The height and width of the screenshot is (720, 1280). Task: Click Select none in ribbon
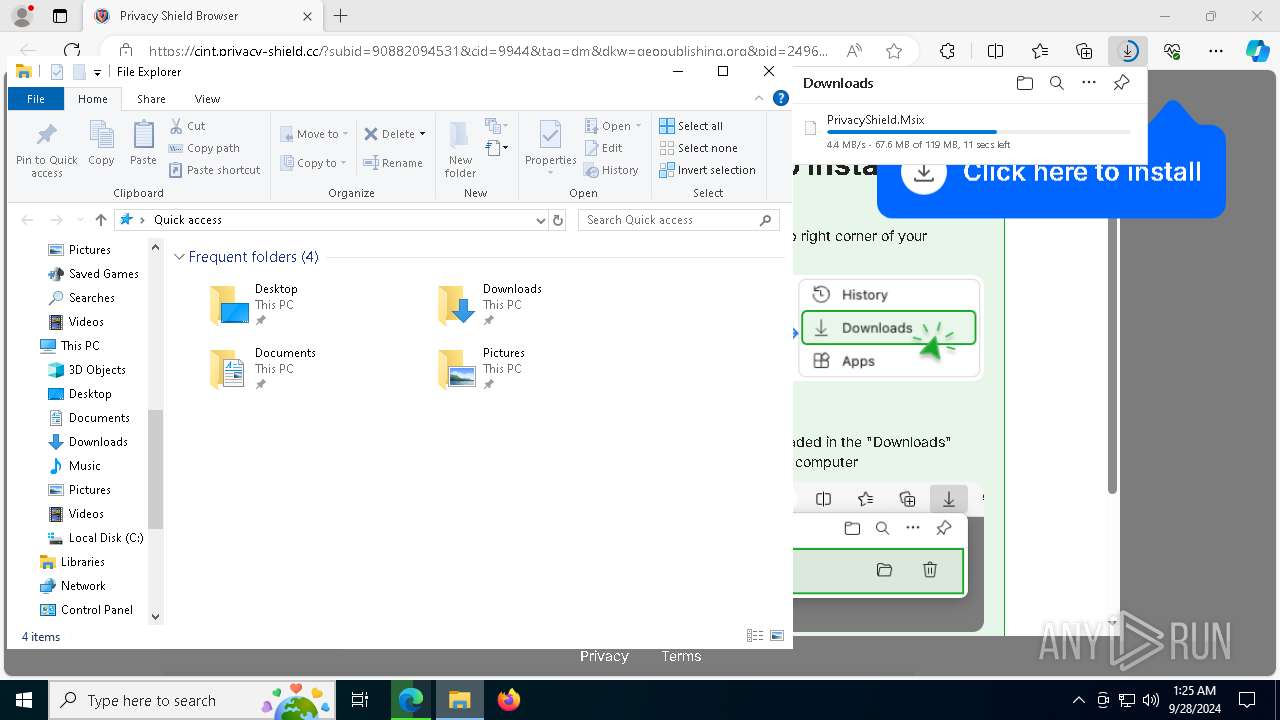coord(698,148)
